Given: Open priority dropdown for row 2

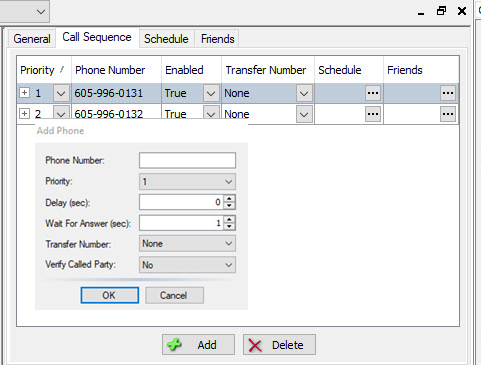Looking at the screenshot, I should pyautogui.click(x=61, y=113).
